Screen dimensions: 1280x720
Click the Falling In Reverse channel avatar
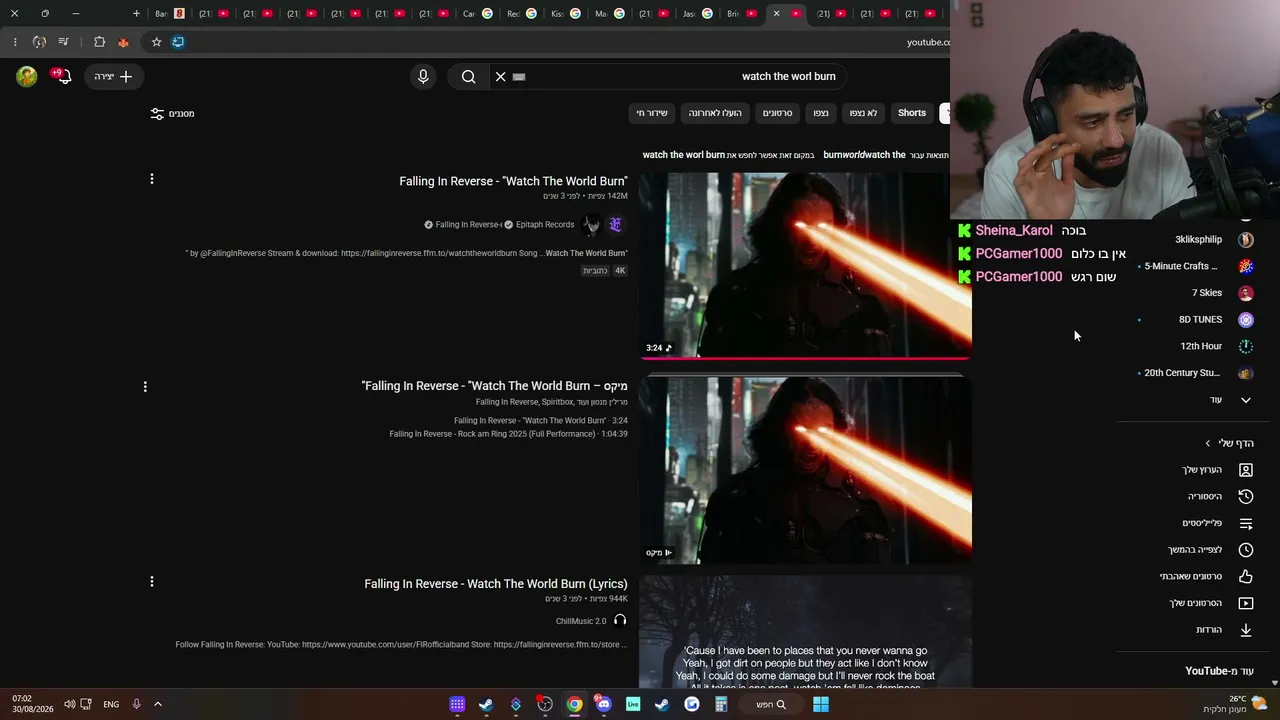click(x=591, y=224)
